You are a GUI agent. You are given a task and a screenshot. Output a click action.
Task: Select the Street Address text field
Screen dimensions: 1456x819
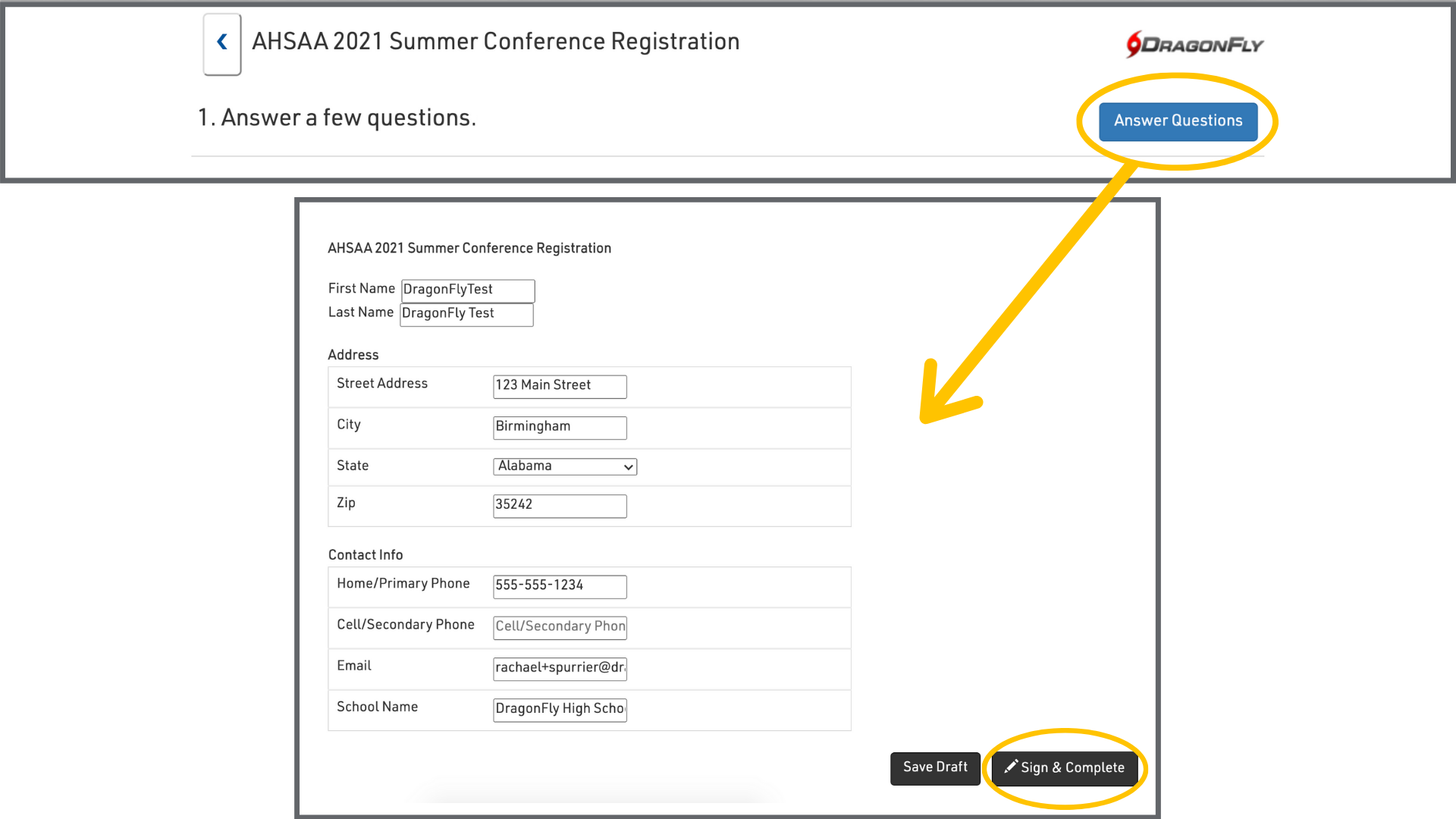560,386
